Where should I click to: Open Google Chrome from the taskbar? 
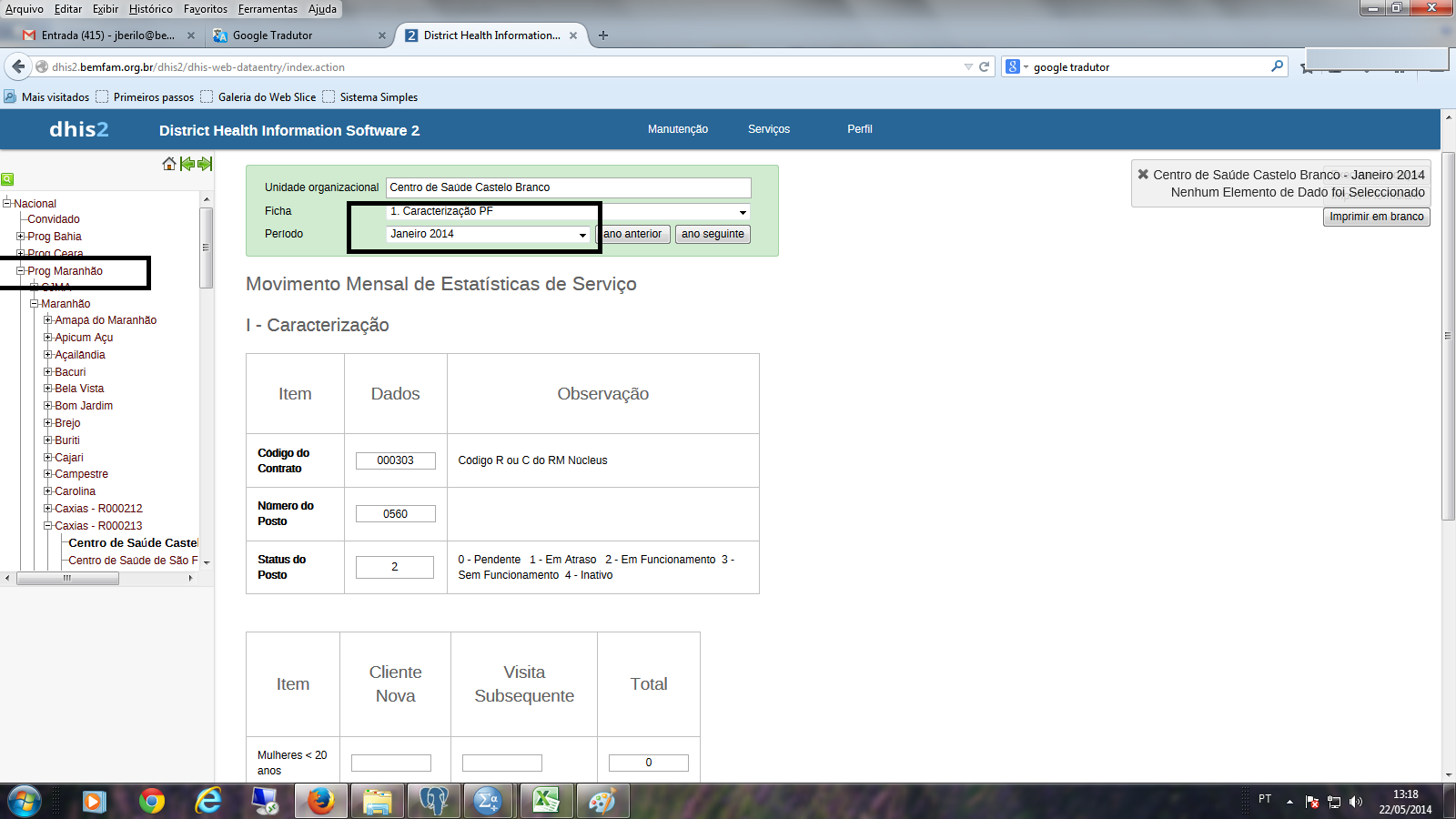point(152,801)
